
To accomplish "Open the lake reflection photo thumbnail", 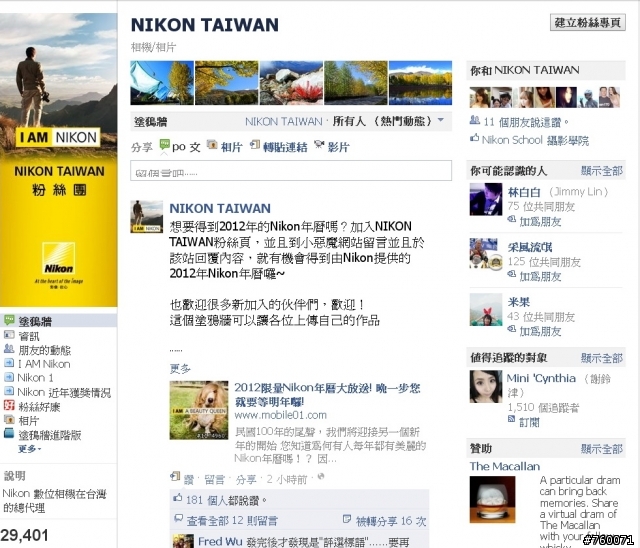I will 420,83.
